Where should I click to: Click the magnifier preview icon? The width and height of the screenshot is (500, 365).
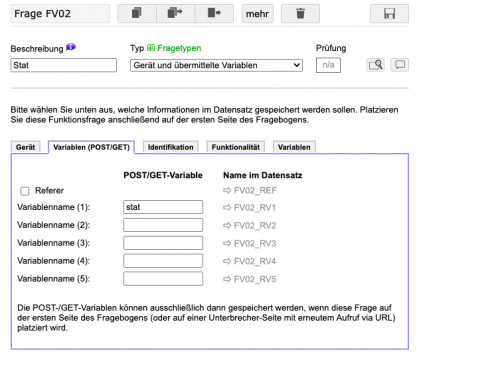[x=375, y=65]
